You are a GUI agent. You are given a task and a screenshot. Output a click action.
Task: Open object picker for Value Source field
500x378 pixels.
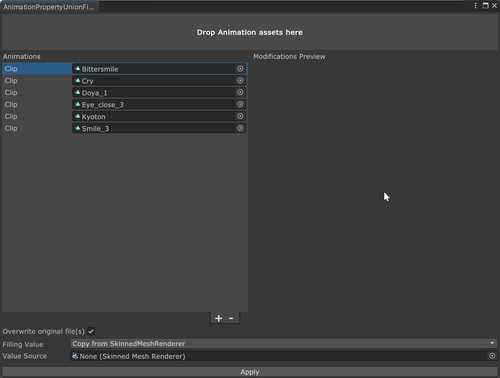(492, 356)
